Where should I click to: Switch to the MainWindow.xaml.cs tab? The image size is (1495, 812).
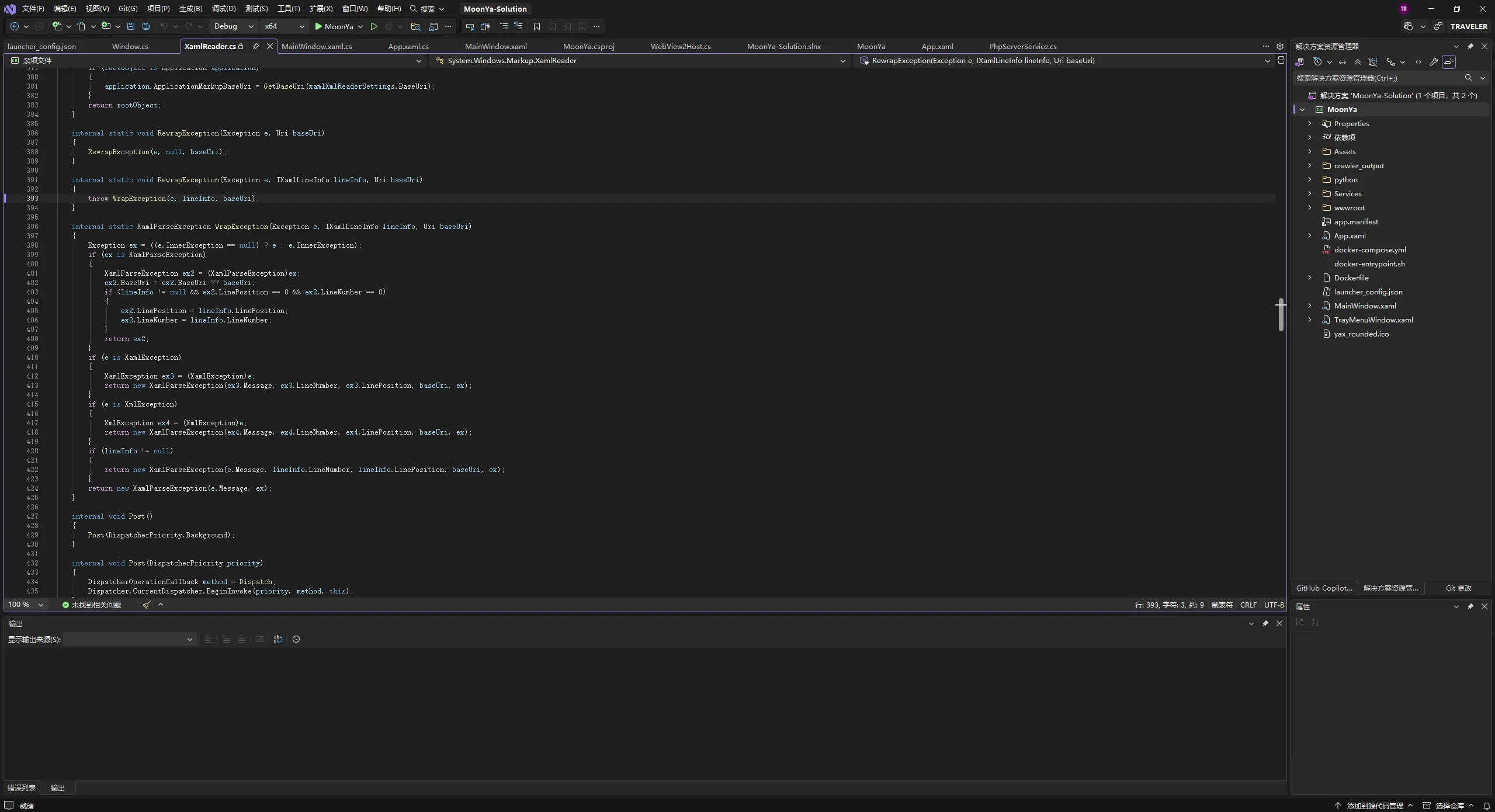tap(317, 46)
